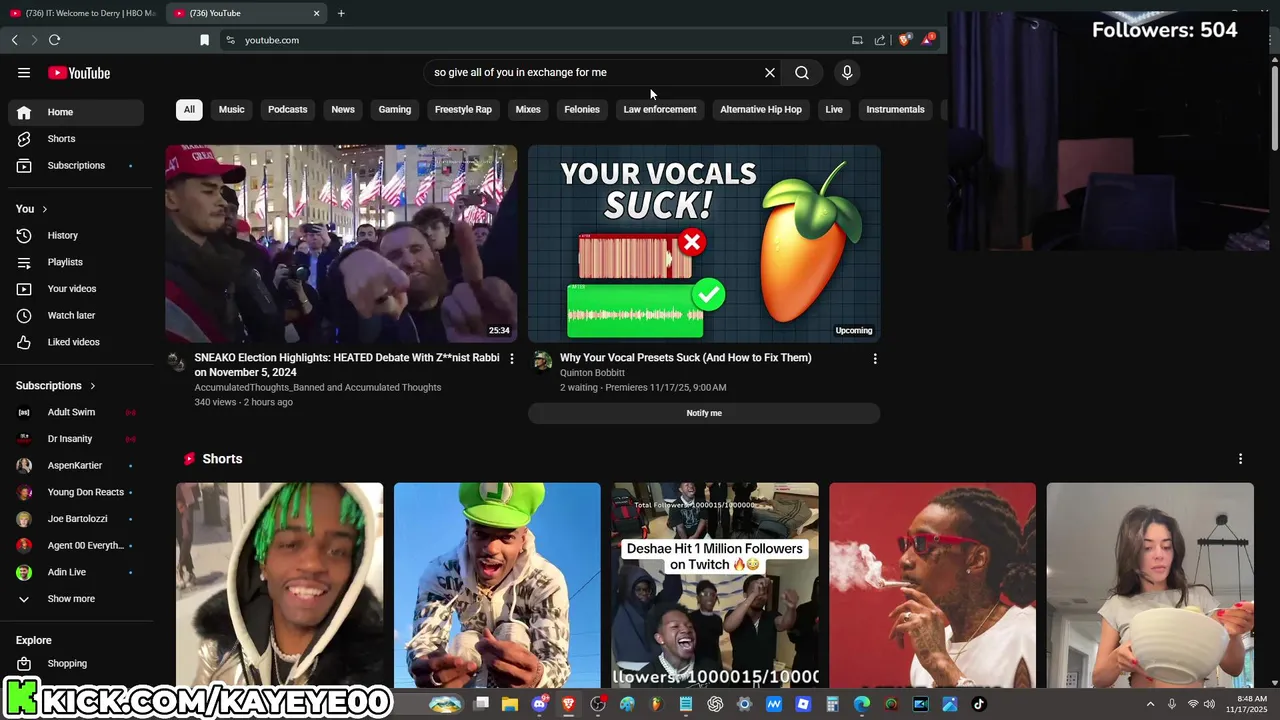Select the Music filter chip
Image resolution: width=1280 pixels, height=720 pixels.
coord(232,109)
